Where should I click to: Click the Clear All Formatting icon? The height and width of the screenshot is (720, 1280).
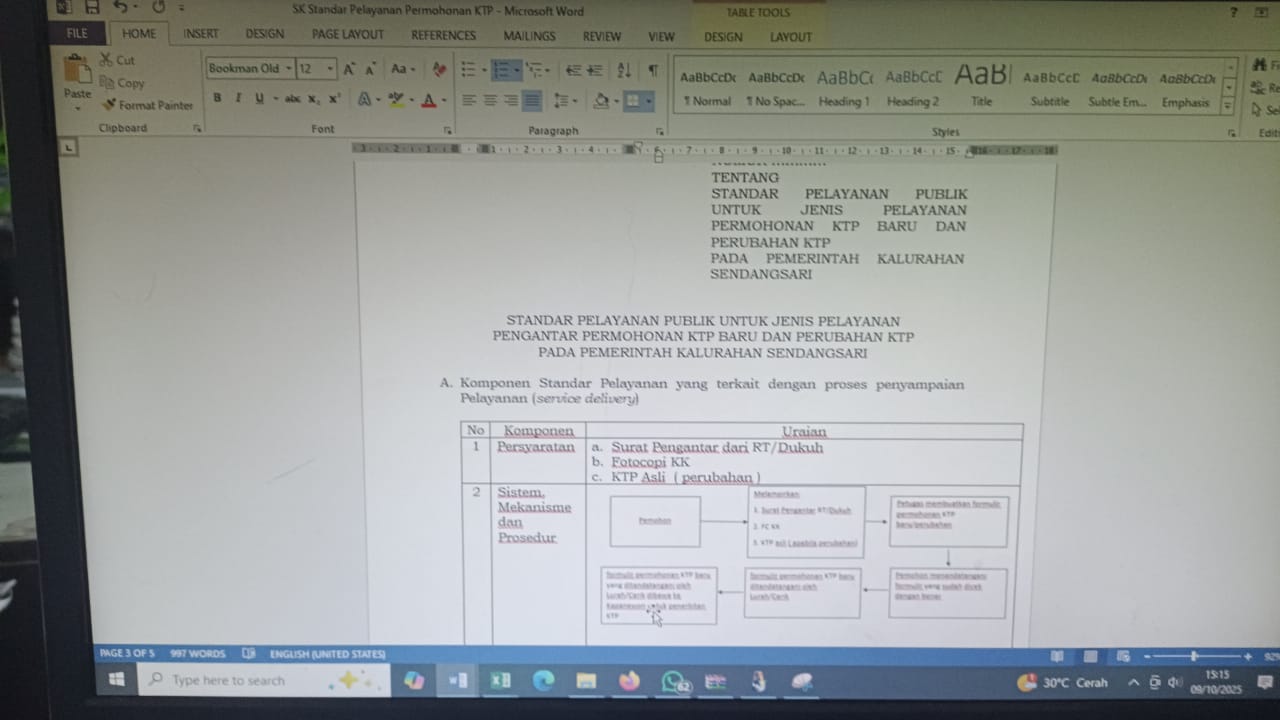pos(439,70)
